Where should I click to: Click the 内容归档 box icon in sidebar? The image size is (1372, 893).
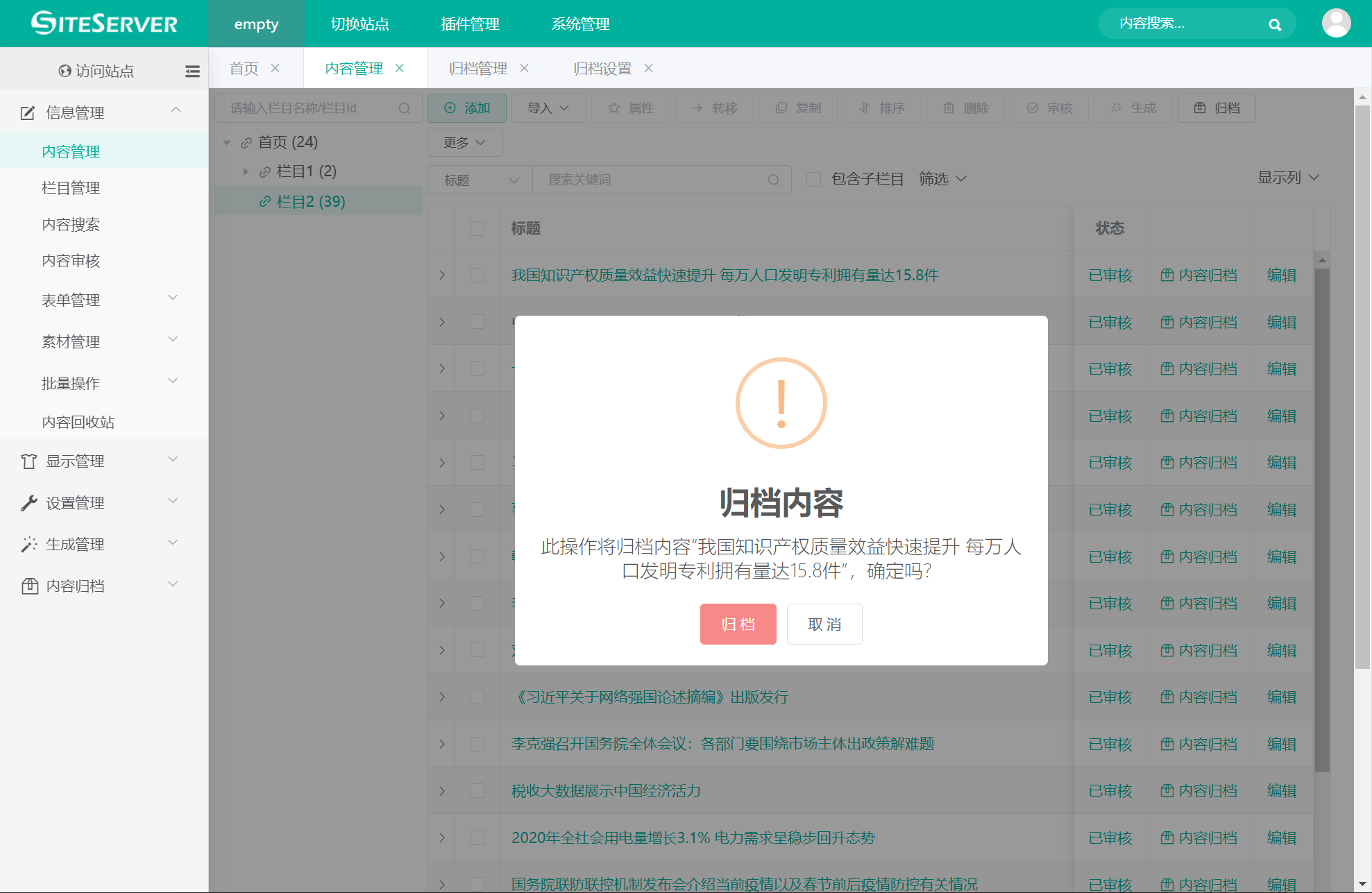(29, 586)
